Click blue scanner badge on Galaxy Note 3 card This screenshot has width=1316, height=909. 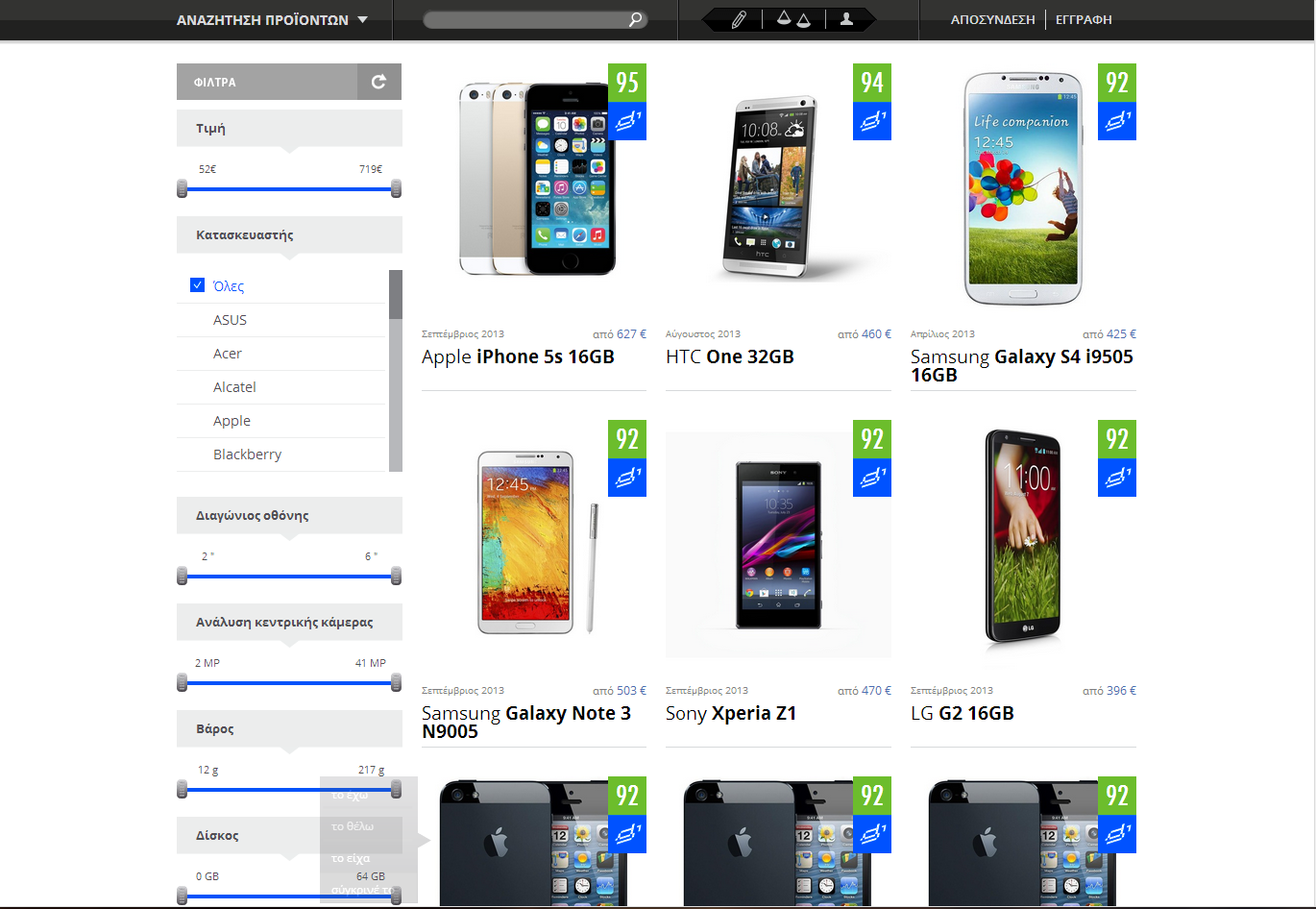627,478
